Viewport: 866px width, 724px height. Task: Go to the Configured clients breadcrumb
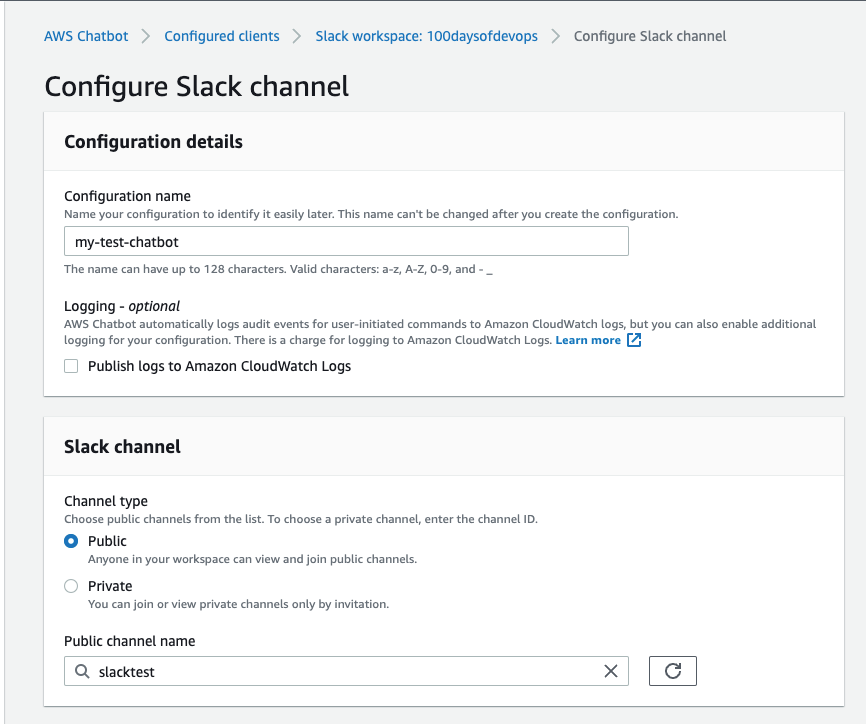coord(222,36)
